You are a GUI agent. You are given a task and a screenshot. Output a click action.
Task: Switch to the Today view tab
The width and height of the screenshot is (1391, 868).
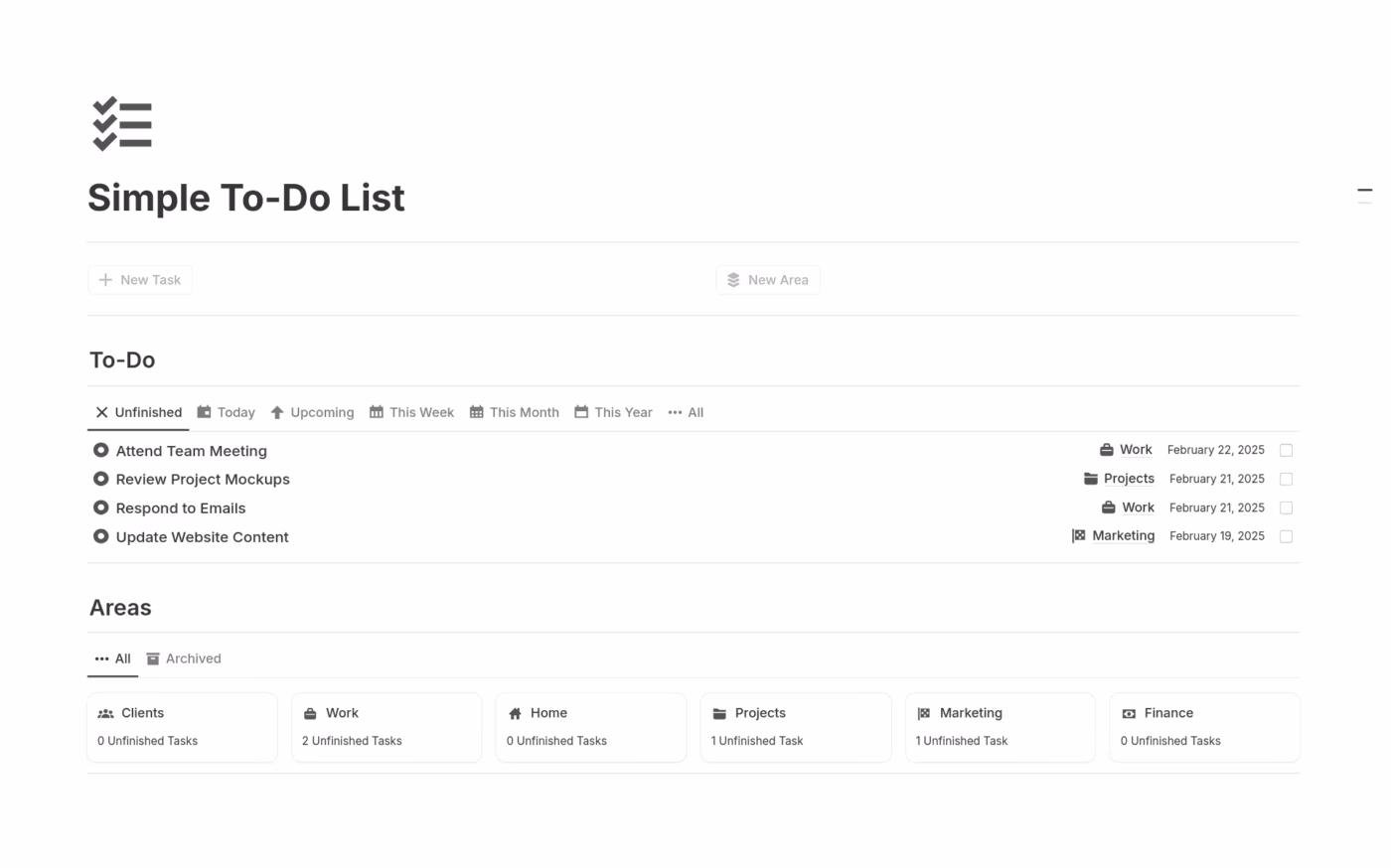(227, 412)
